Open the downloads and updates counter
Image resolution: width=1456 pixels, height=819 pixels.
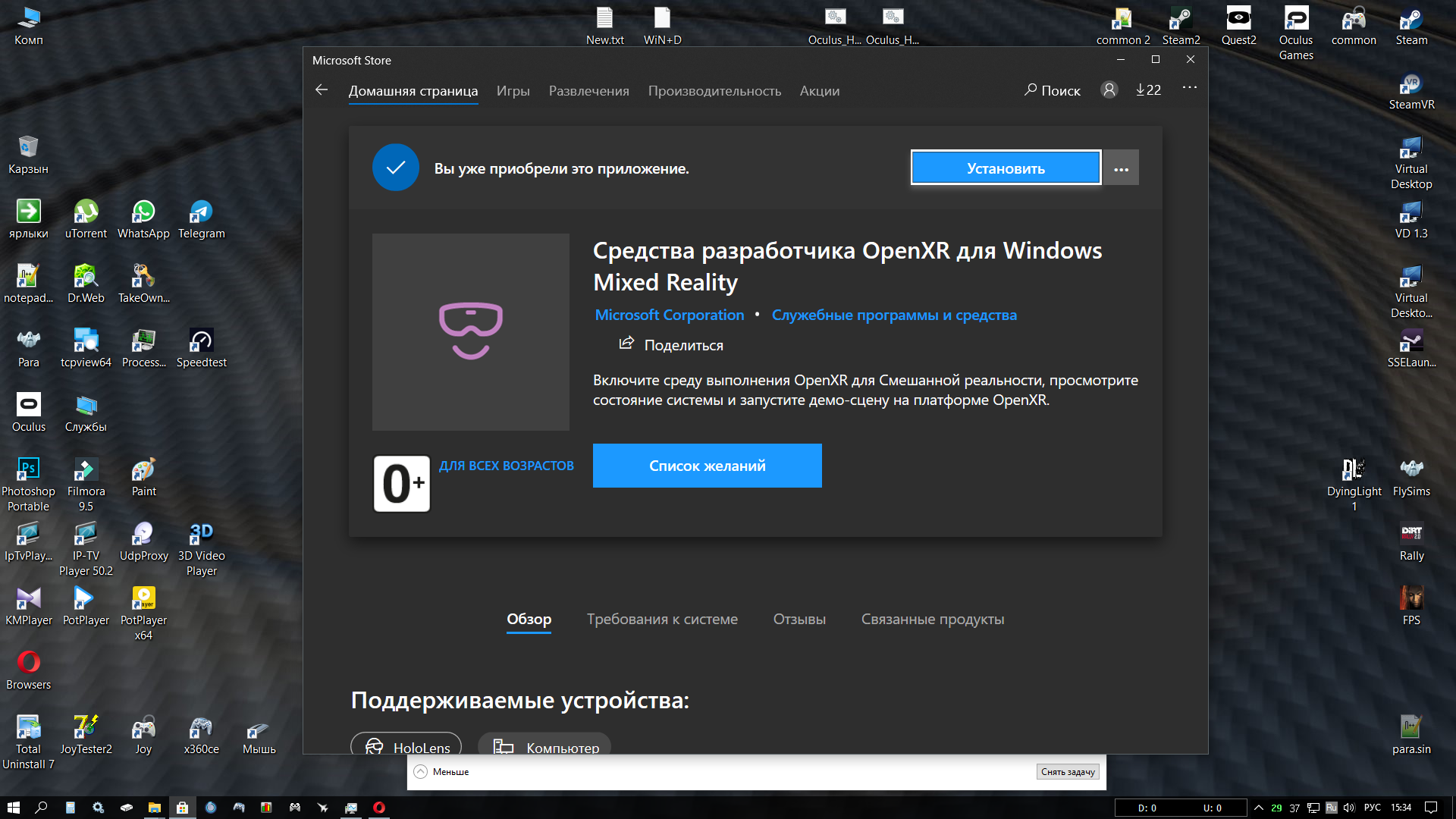1148,90
